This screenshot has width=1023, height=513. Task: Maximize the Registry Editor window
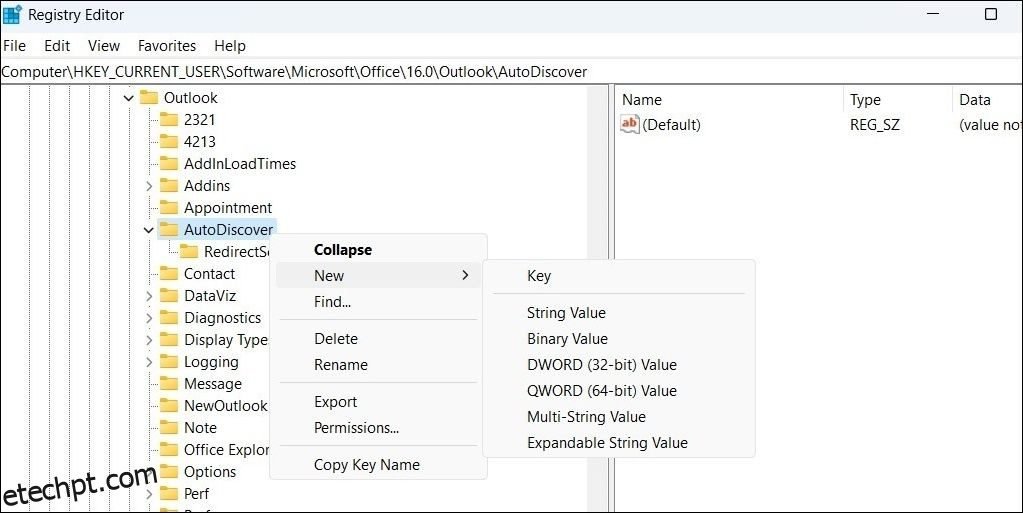tap(990, 14)
